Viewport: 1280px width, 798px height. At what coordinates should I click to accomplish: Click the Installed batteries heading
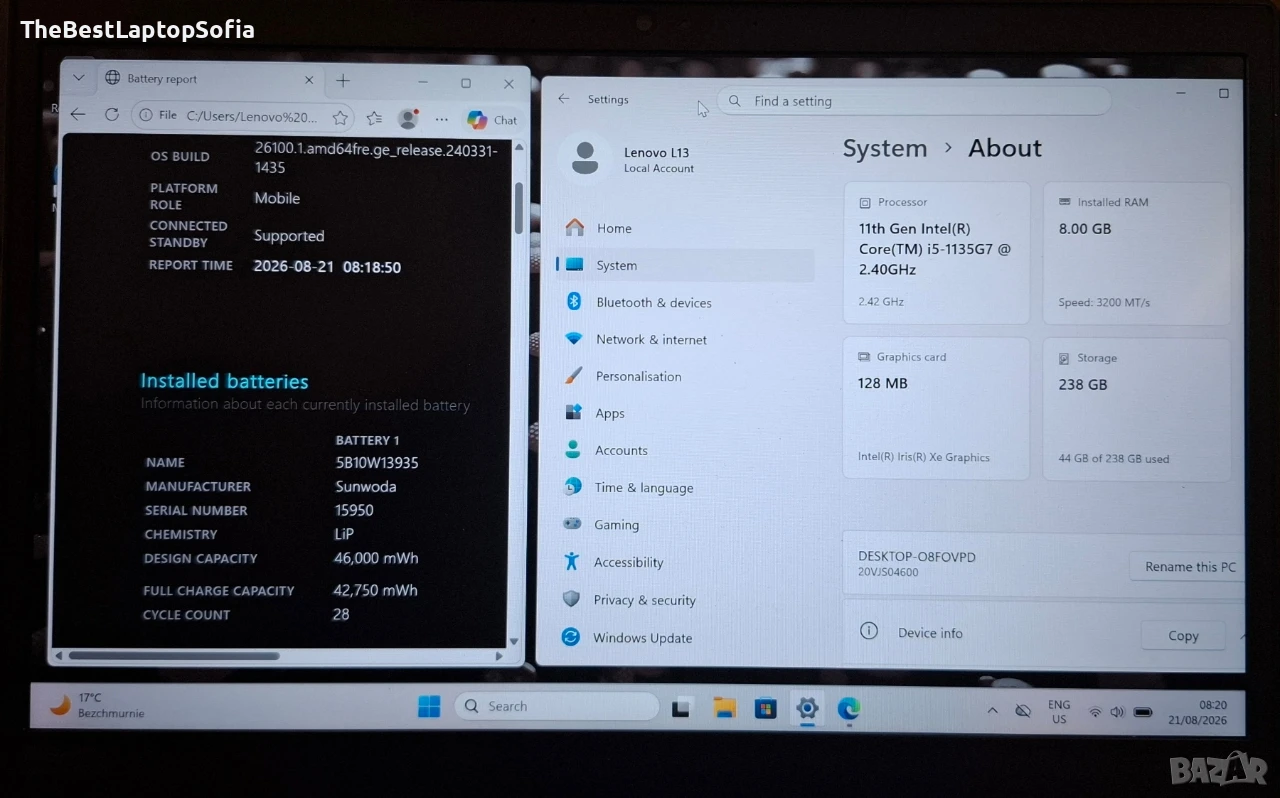(224, 381)
